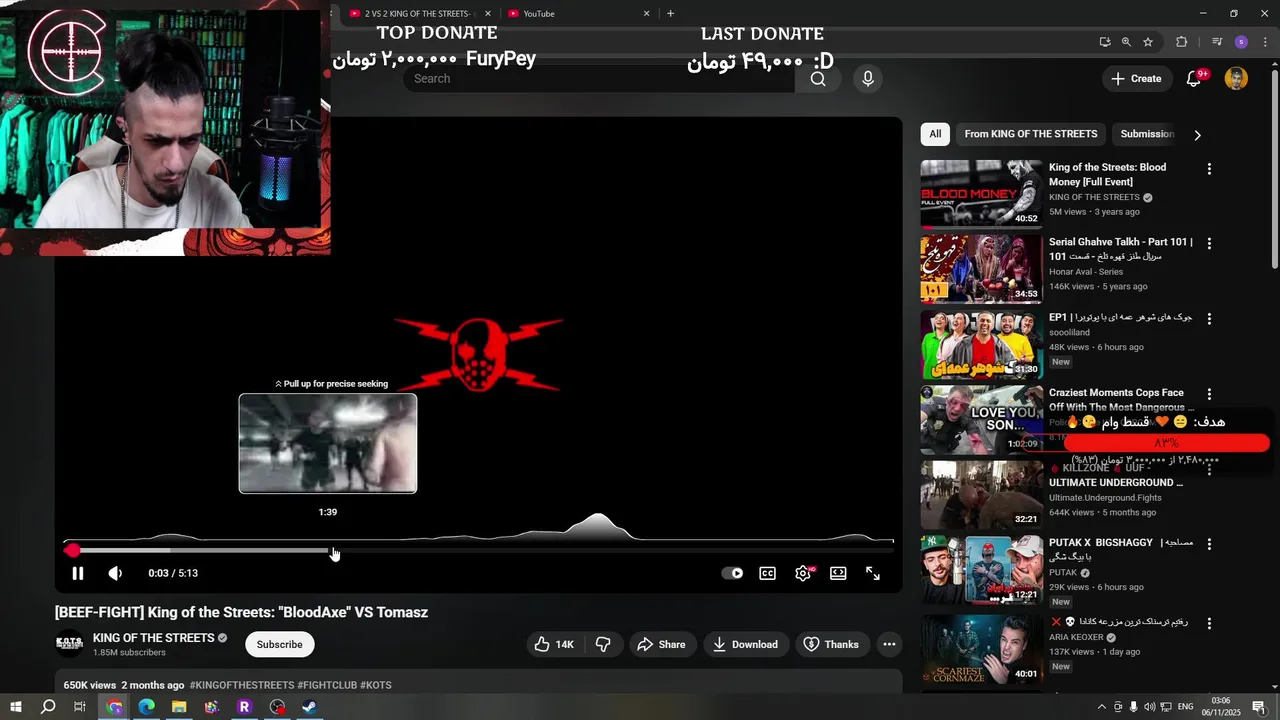Turn on closed captions
Image resolution: width=1280 pixels, height=720 pixels.
click(x=767, y=573)
